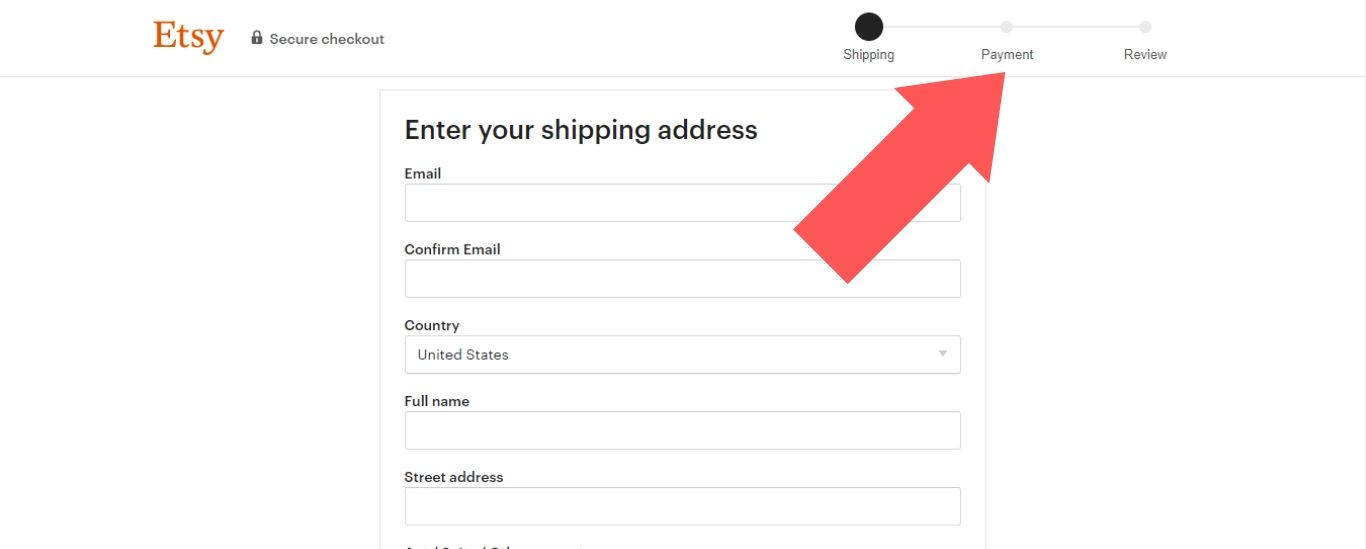Image resolution: width=1366 pixels, height=549 pixels.
Task: Click the secure checkout padlock icon
Action: point(257,38)
